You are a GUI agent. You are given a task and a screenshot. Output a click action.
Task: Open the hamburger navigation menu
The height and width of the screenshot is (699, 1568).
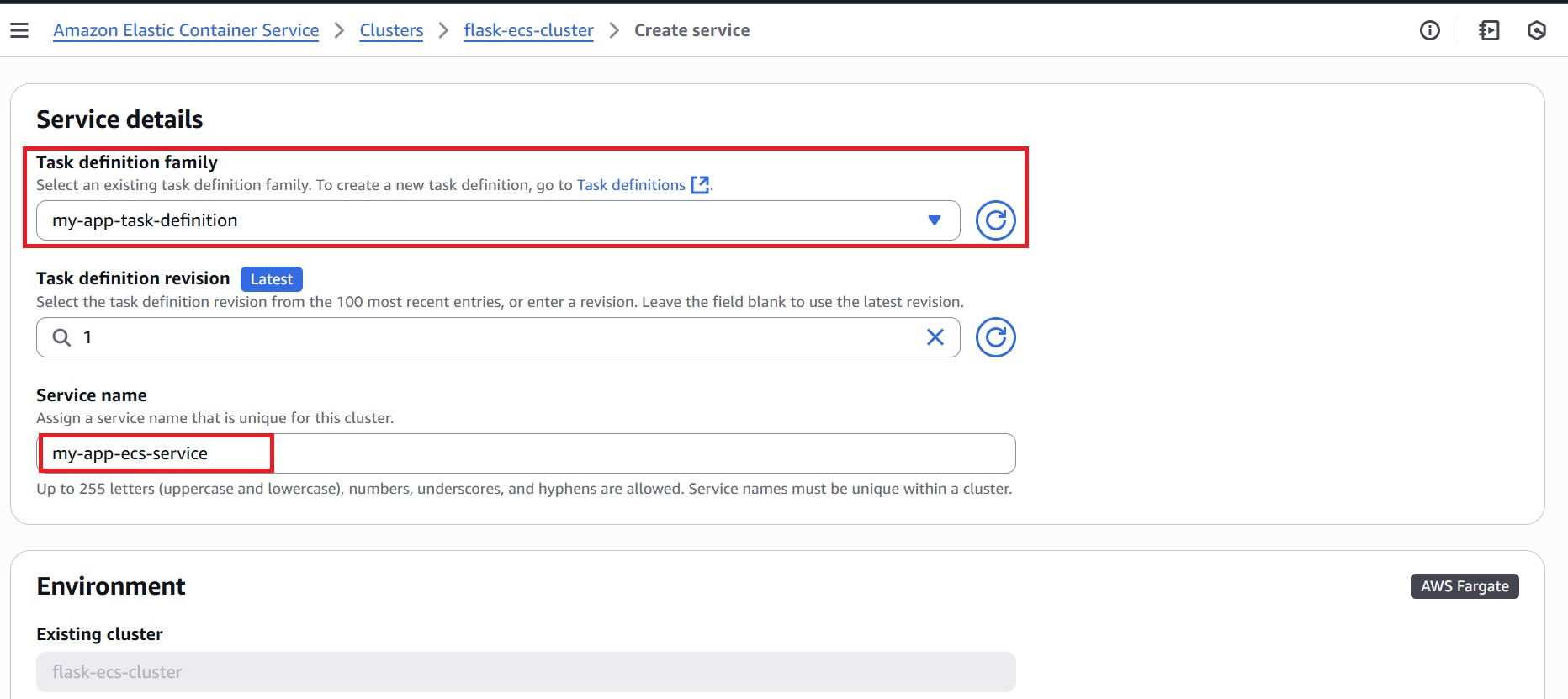[19, 30]
